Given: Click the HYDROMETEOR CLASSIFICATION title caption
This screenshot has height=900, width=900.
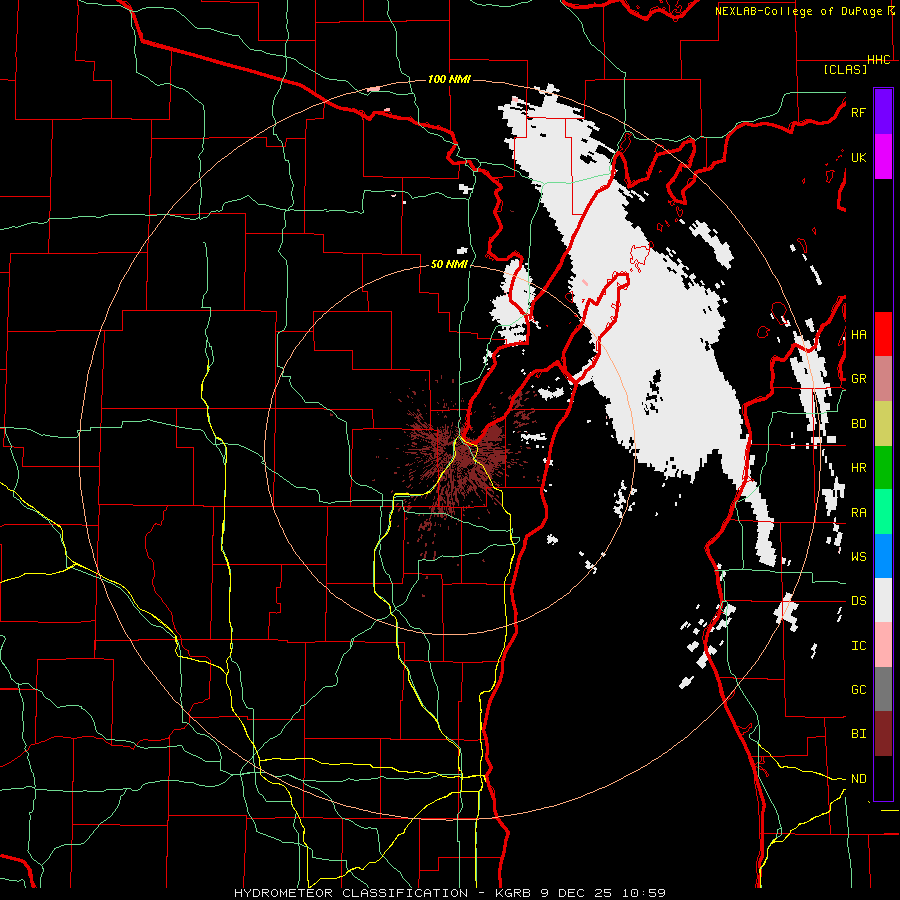Looking at the screenshot, I should pos(351,893).
